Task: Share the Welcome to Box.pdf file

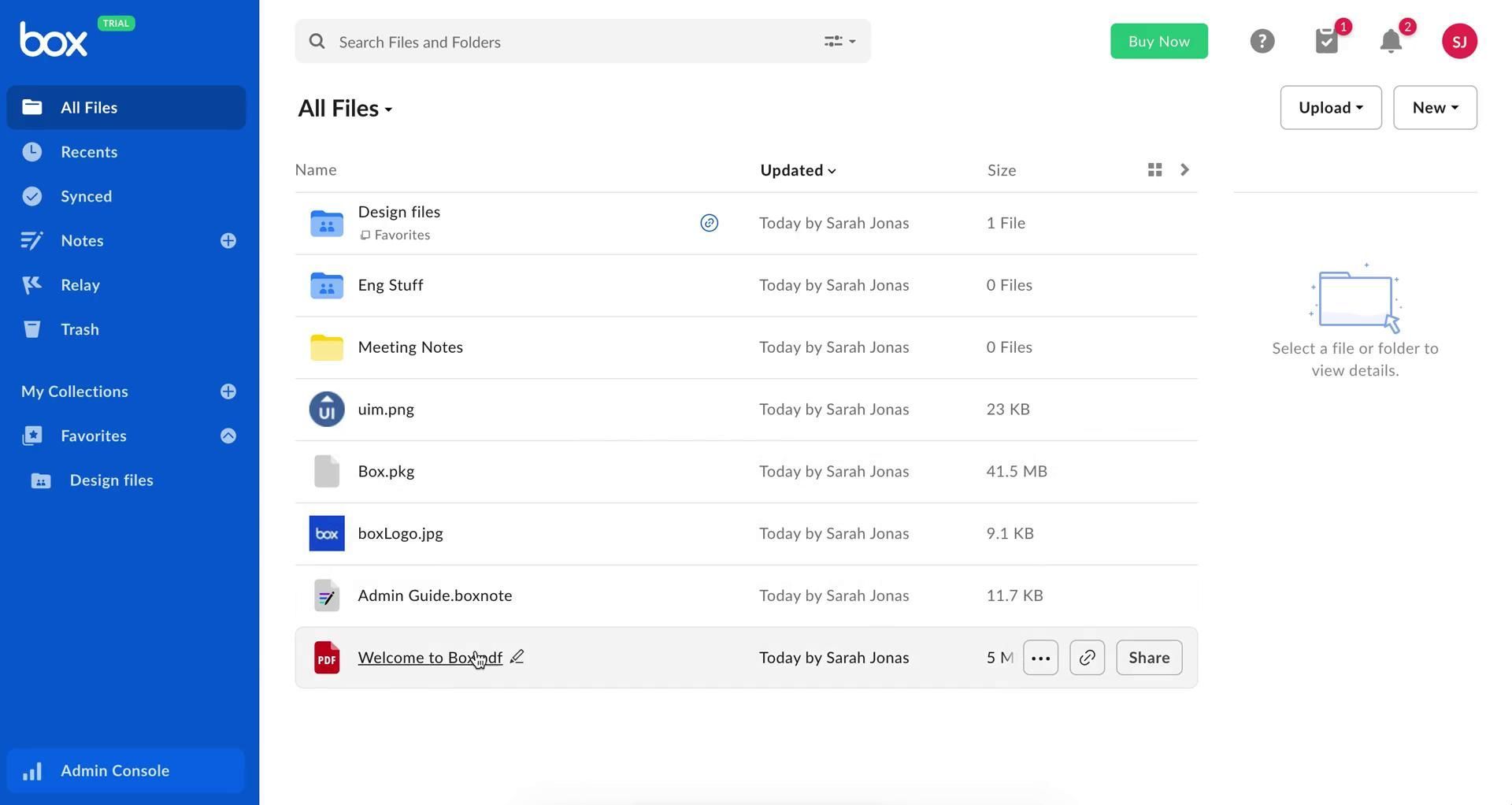Action: pos(1148,658)
